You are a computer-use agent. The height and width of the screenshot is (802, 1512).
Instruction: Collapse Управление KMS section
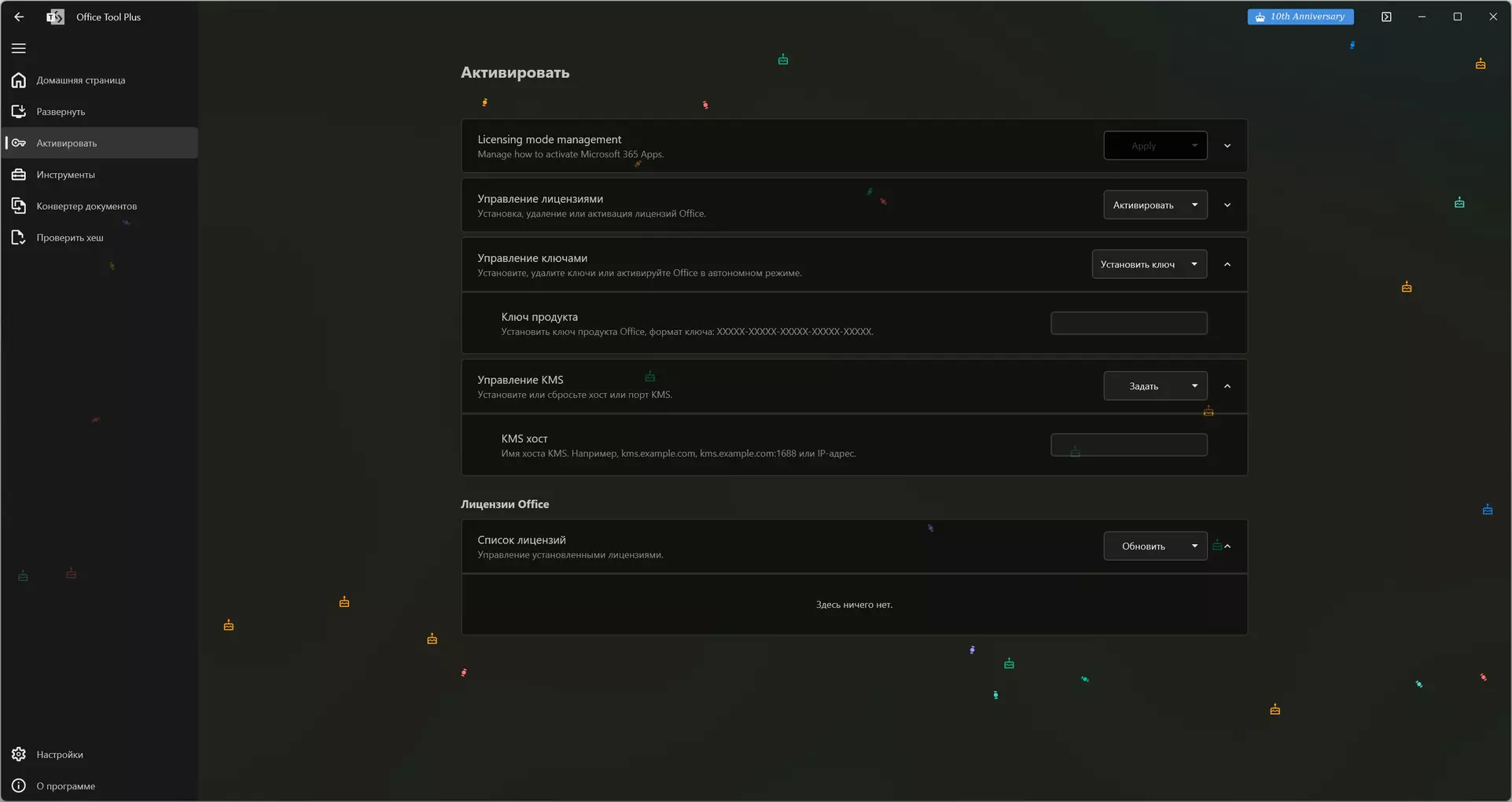coord(1227,386)
